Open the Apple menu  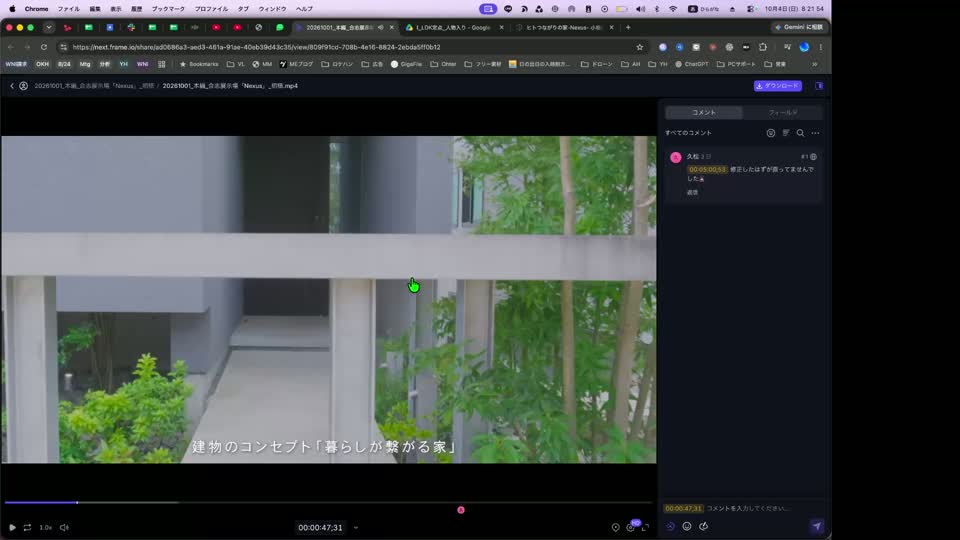click(12, 9)
